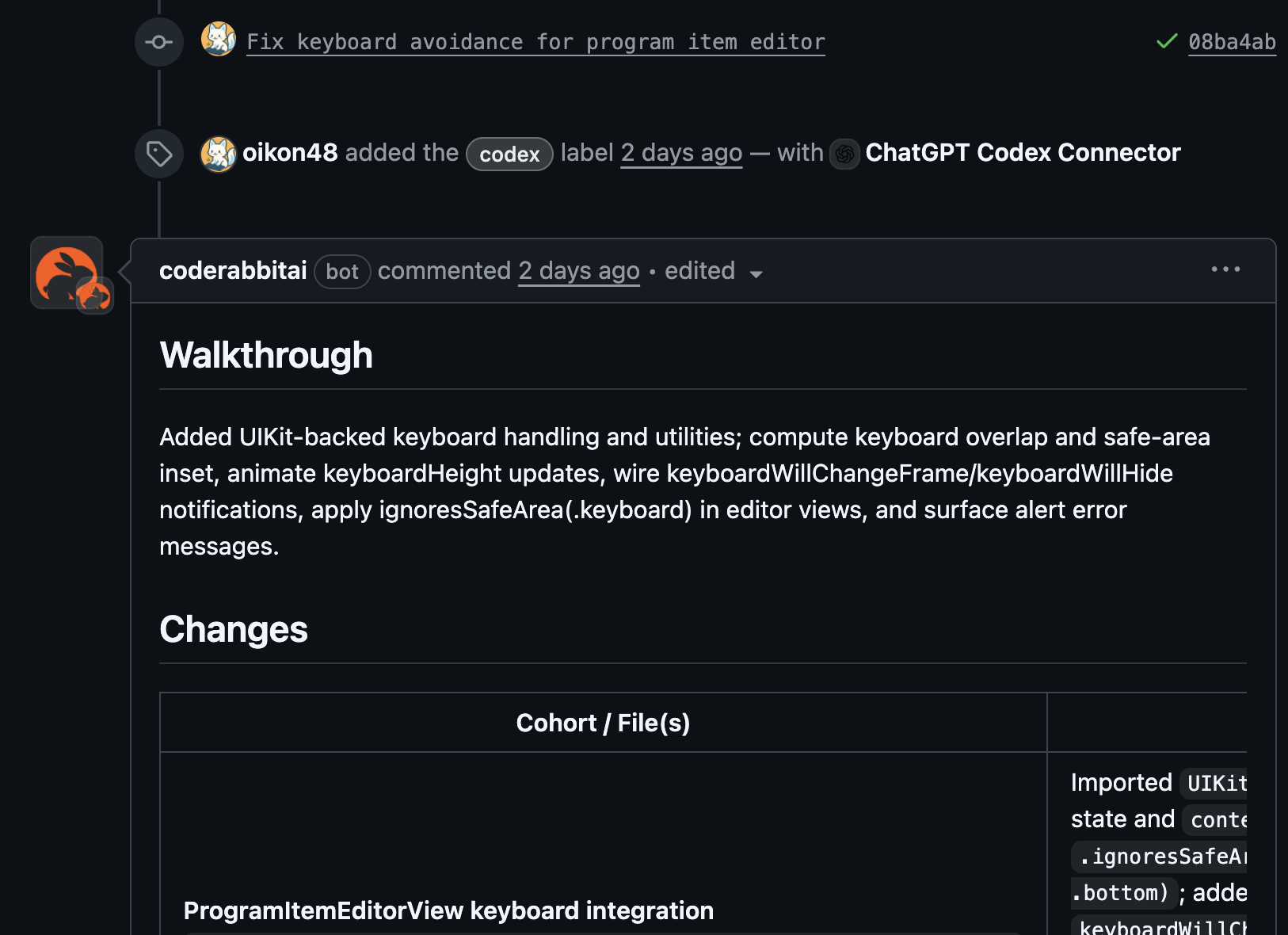
Task: Click the oikon48 avatar in the label event
Action: click(220, 155)
